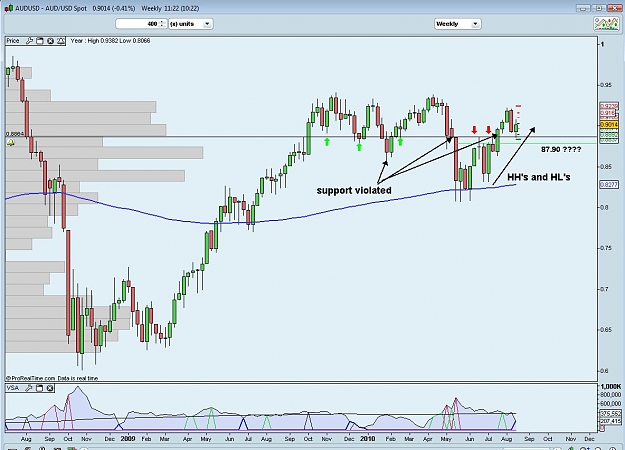
Task: Click the Price panel label
Action: (x=13, y=41)
